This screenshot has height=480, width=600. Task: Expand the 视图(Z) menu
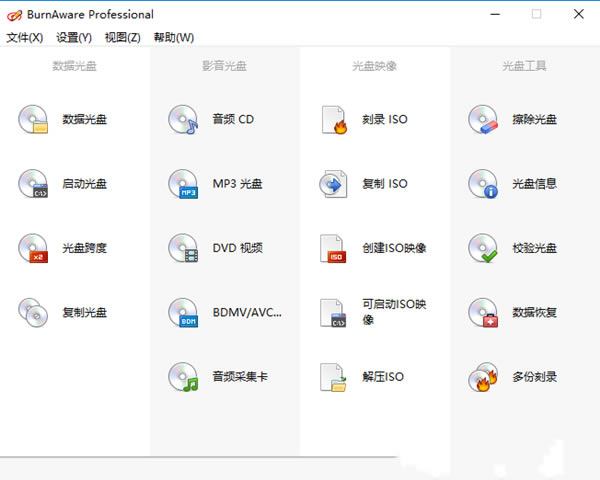click(x=122, y=37)
